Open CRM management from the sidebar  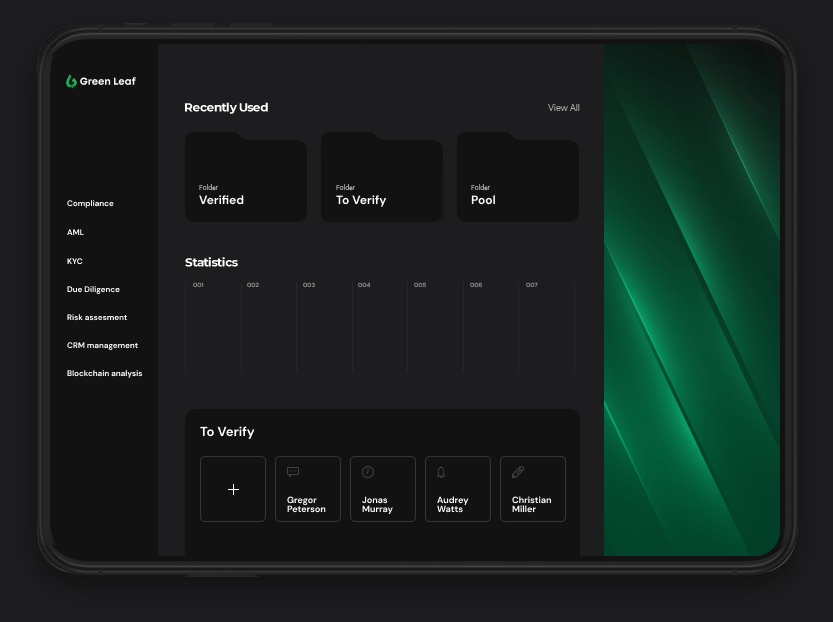[x=102, y=345]
